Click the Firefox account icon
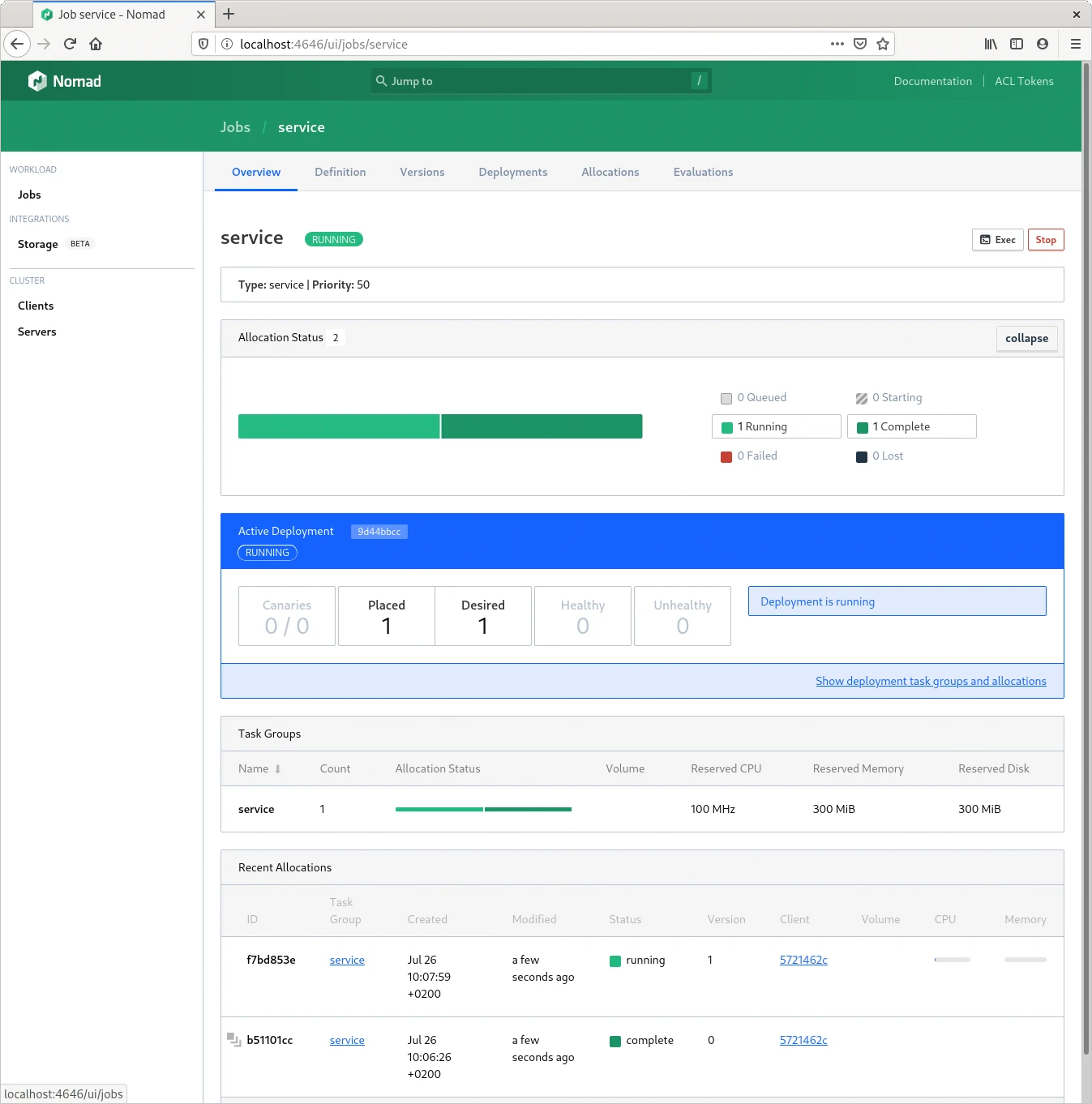The height and width of the screenshot is (1104, 1092). click(x=1043, y=44)
